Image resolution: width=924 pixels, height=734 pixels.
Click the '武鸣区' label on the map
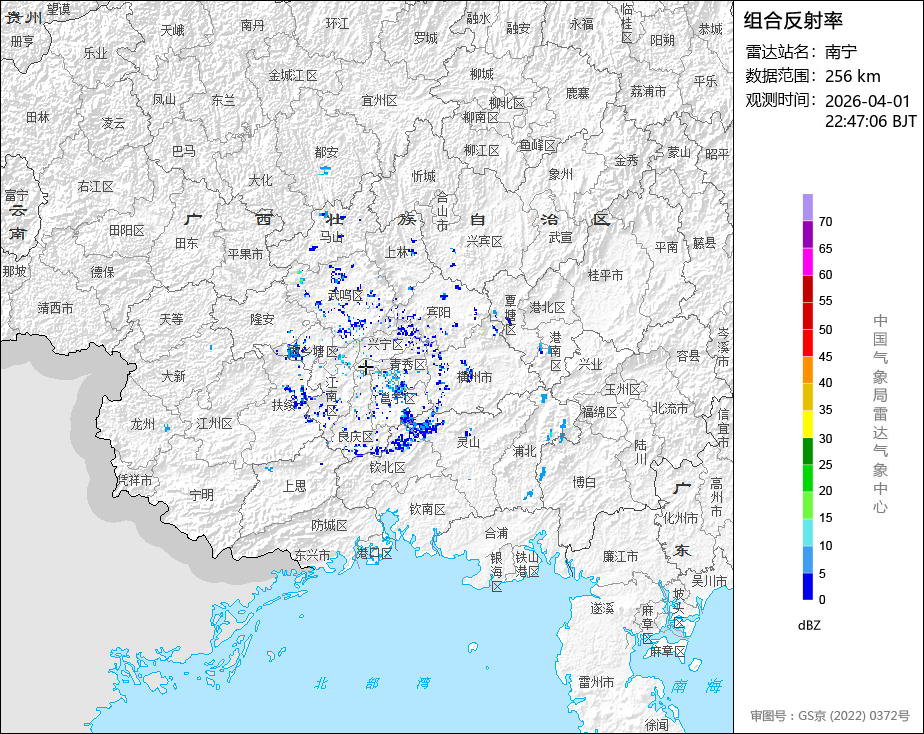[345, 295]
